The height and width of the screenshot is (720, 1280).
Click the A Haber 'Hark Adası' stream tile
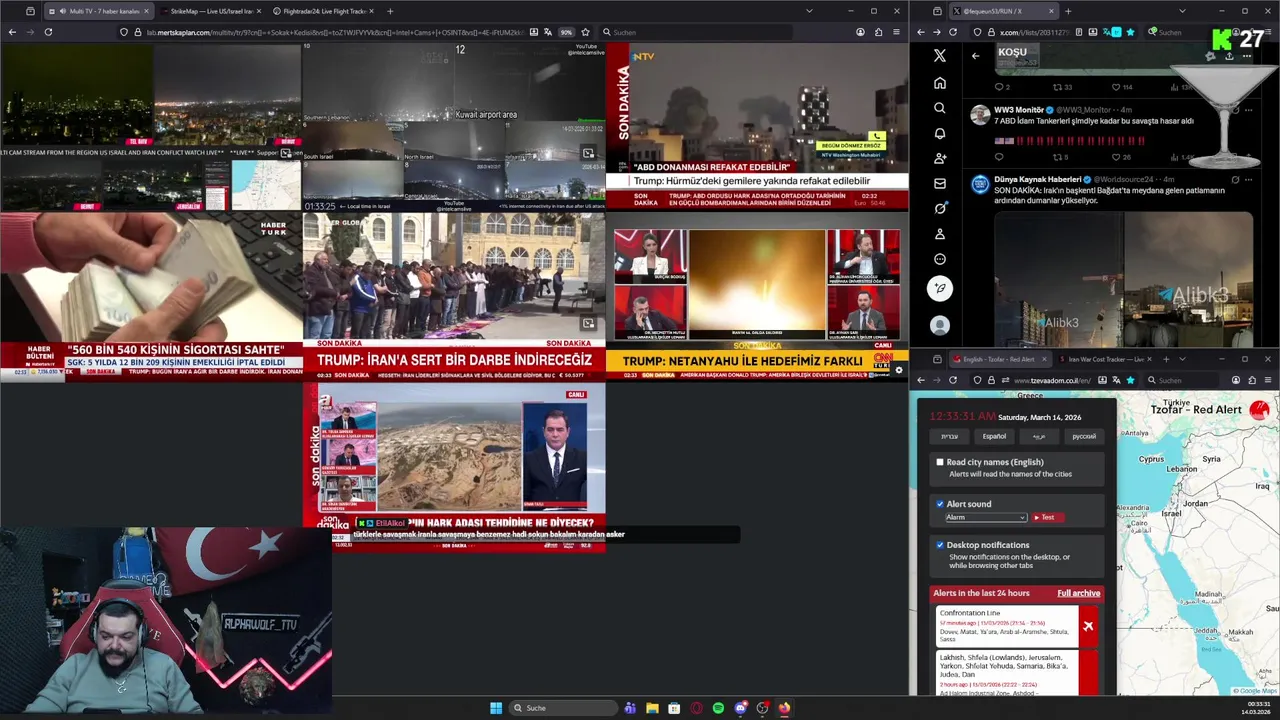click(x=454, y=466)
